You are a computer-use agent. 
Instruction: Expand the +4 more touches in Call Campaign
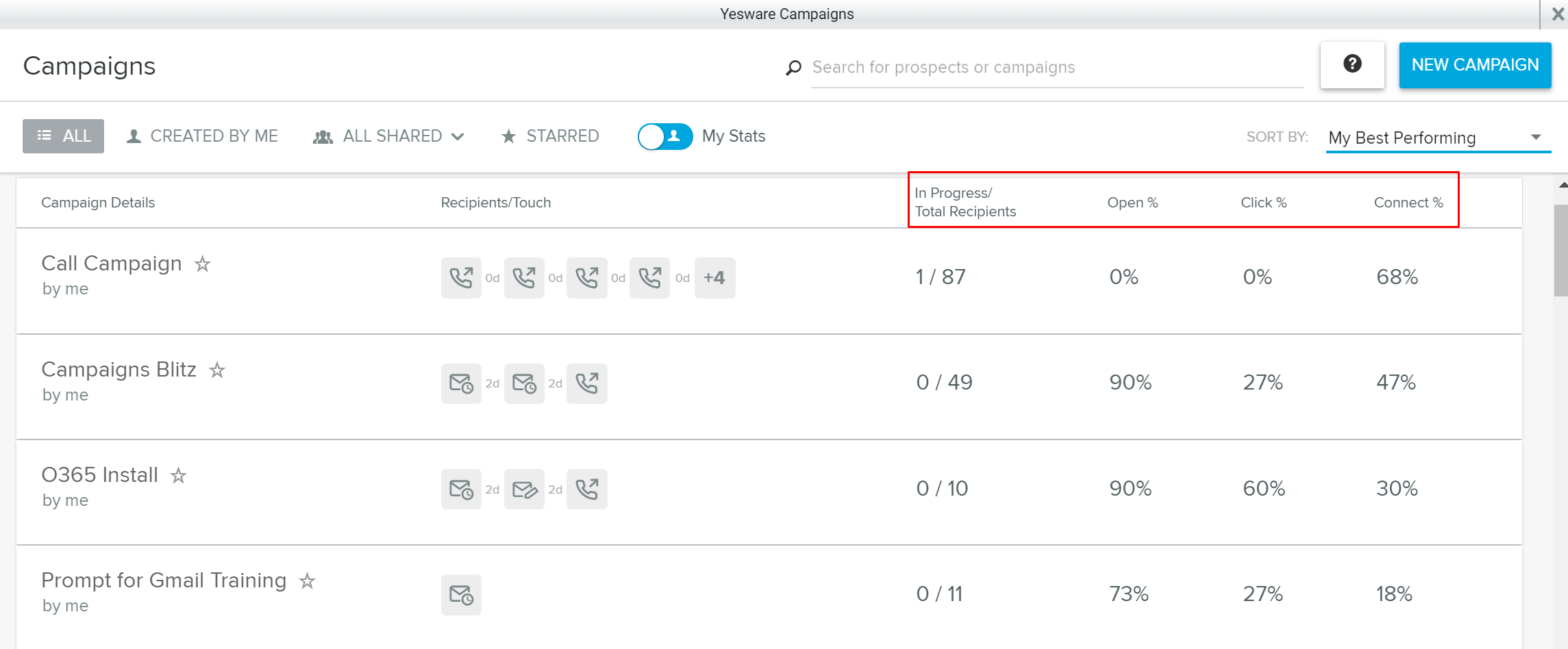714,278
